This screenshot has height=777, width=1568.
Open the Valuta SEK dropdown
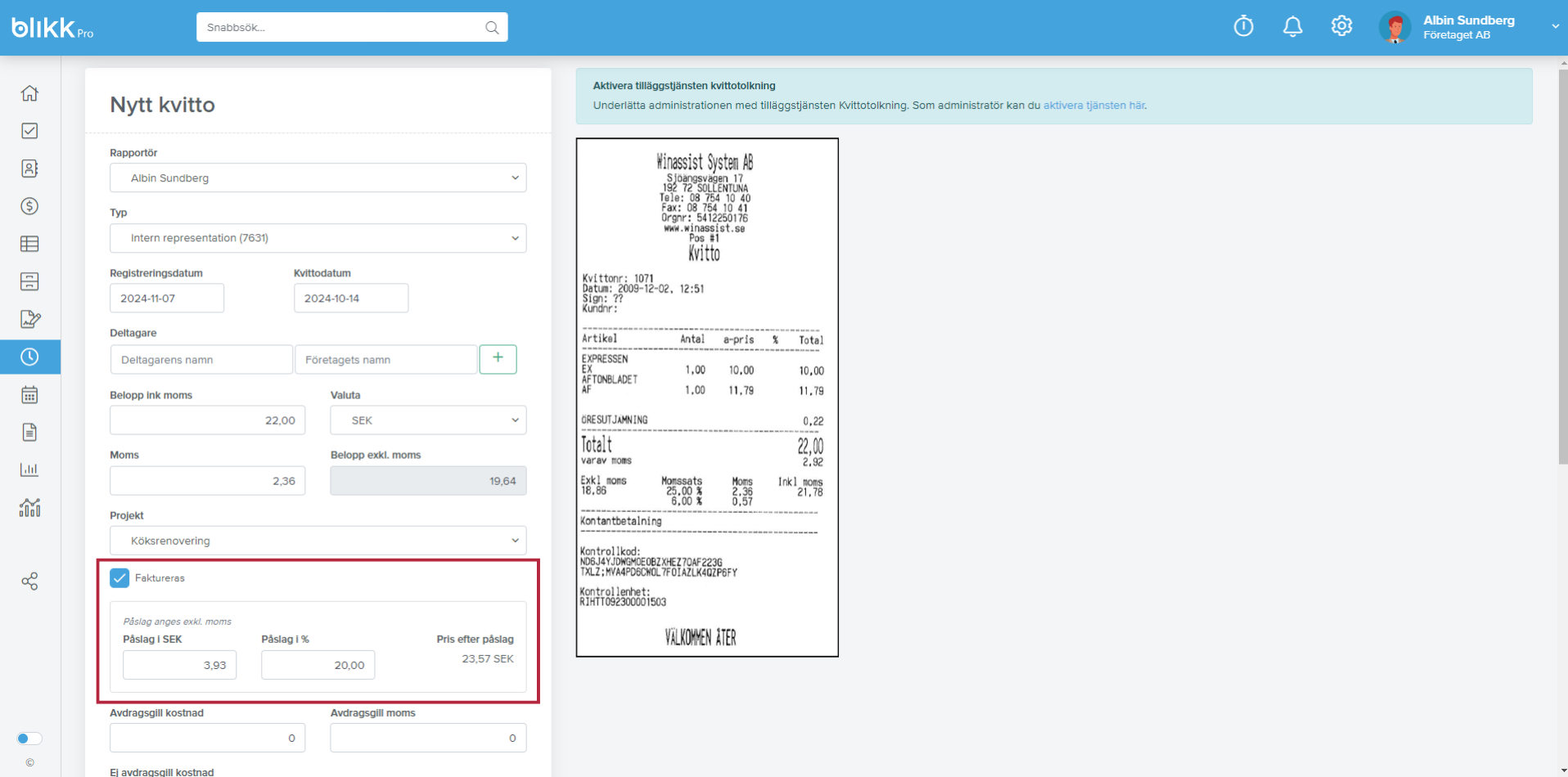tap(428, 420)
